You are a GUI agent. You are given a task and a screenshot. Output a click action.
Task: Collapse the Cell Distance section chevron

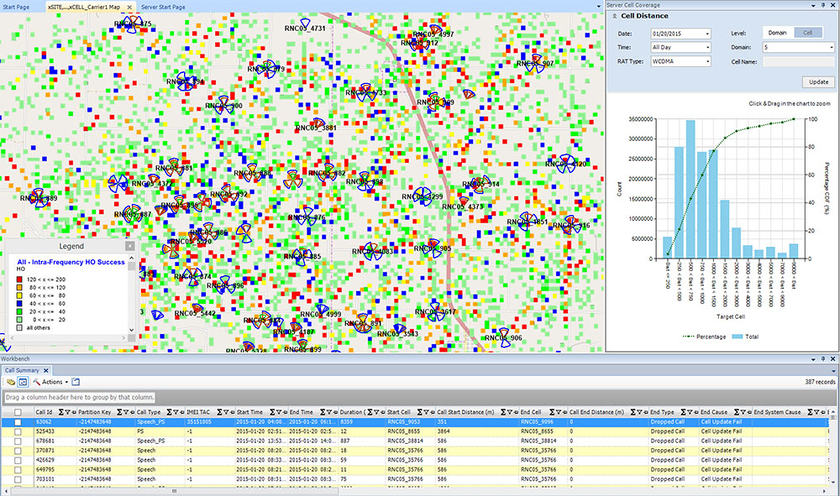pyautogui.click(x=613, y=18)
